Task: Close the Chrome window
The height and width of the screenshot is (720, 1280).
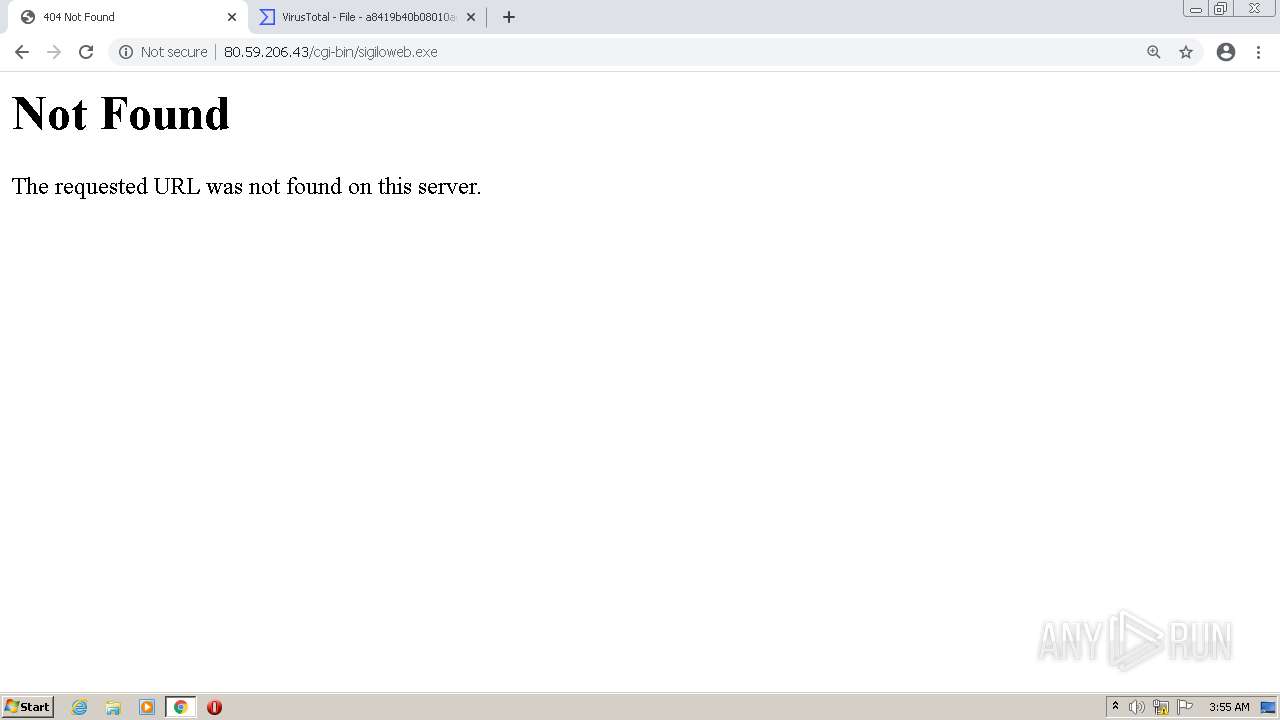Action: 1254,9
